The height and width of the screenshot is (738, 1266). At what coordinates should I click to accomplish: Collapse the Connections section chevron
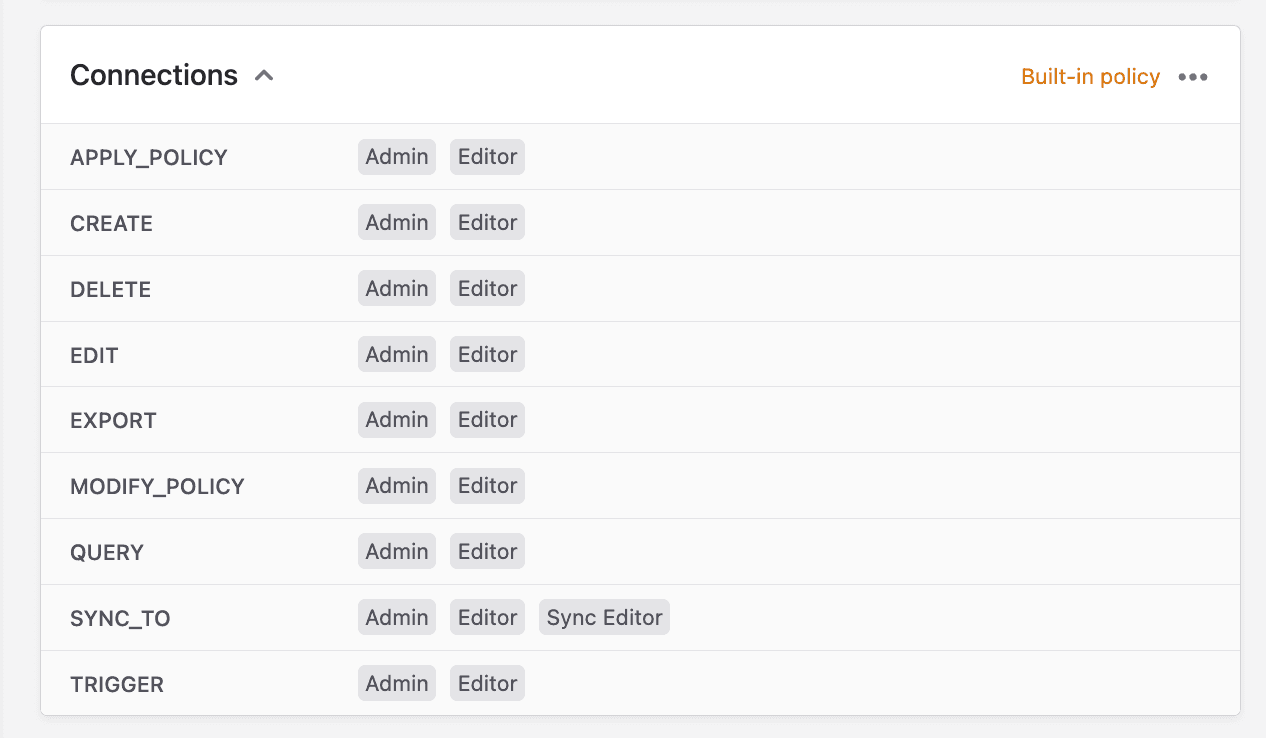264,76
